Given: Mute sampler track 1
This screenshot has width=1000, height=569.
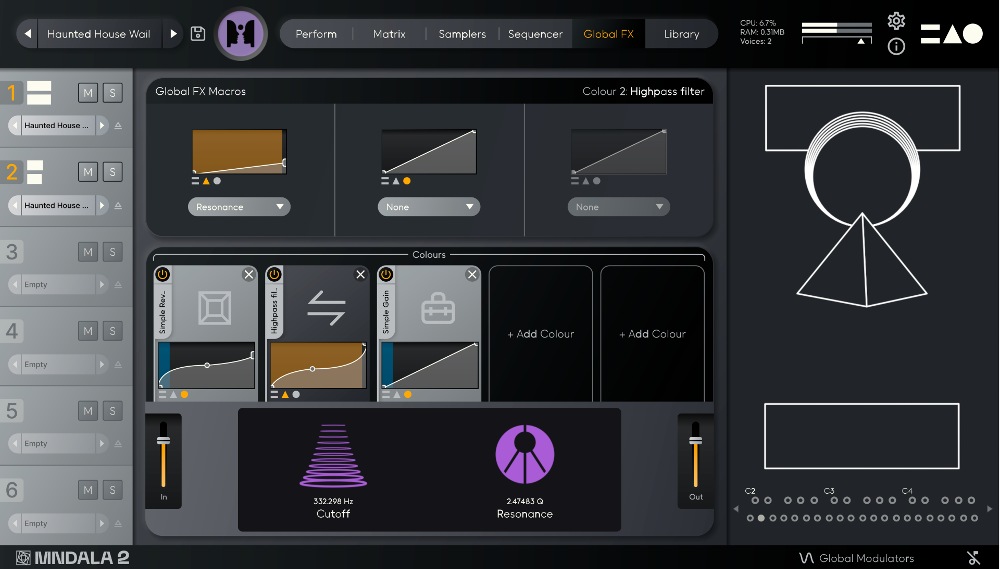Looking at the screenshot, I should pyautogui.click(x=88, y=93).
